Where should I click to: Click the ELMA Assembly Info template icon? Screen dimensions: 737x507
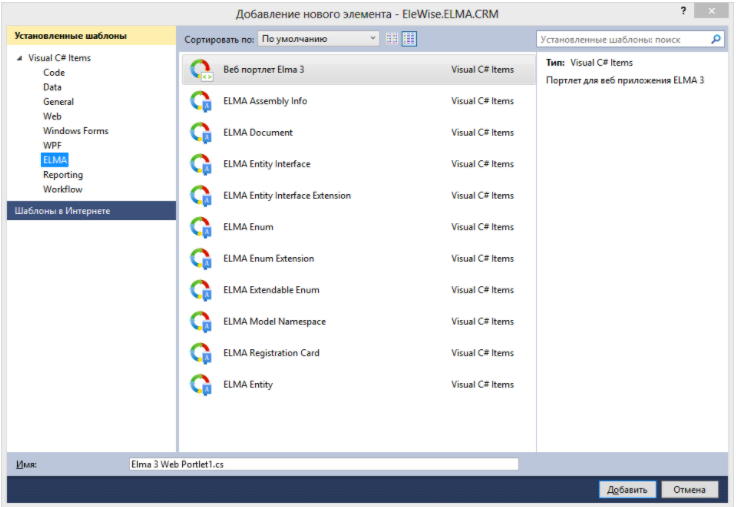coord(202,101)
